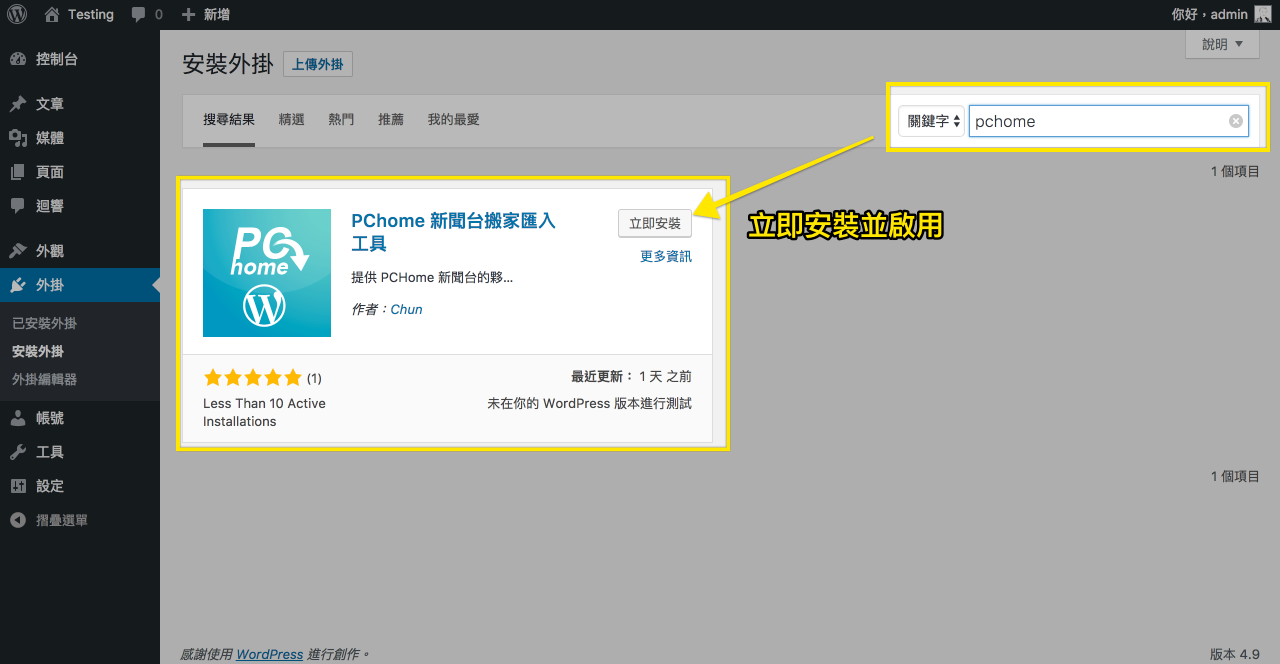Screen dimensions: 1280x664
Task: Click the five-star rating of the plugin
Action: (252, 377)
